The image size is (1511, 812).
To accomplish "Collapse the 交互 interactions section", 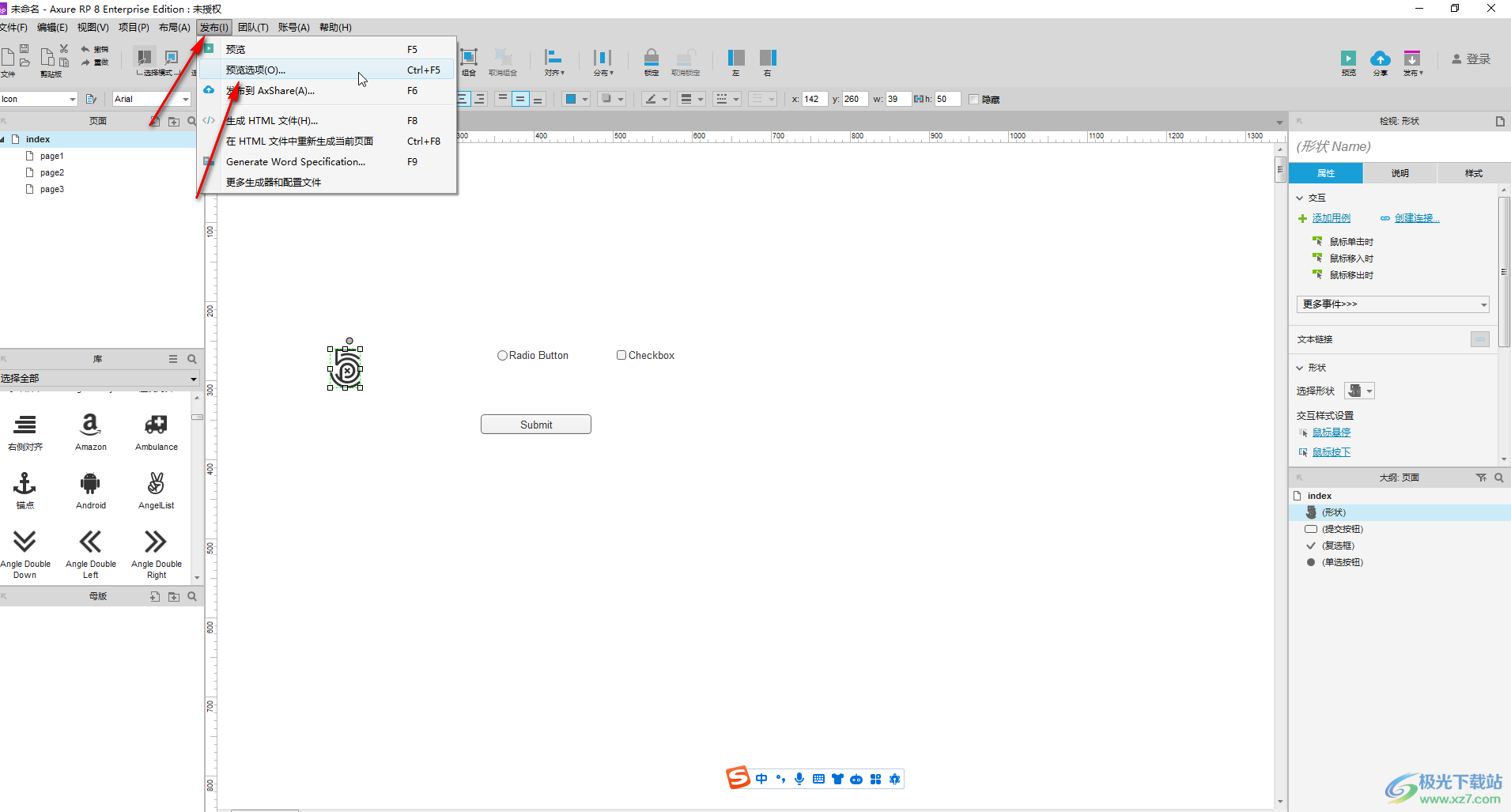I will 1299,198.
